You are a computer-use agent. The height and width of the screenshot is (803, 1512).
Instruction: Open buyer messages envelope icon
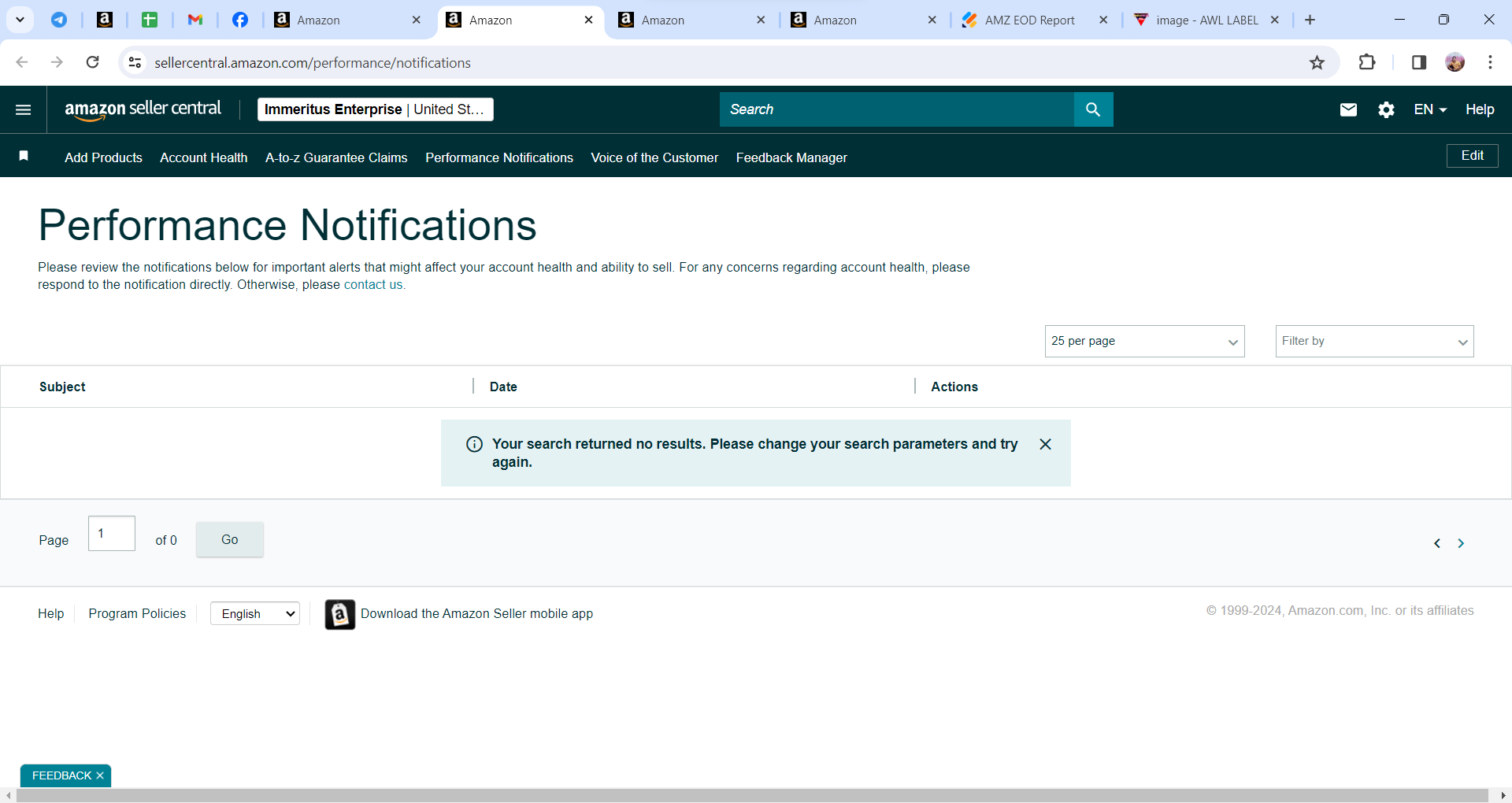(x=1348, y=109)
